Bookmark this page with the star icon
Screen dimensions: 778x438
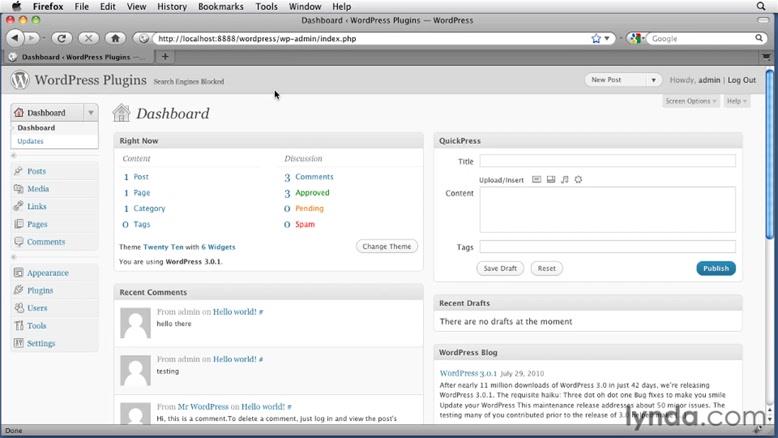tap(596, 39)
